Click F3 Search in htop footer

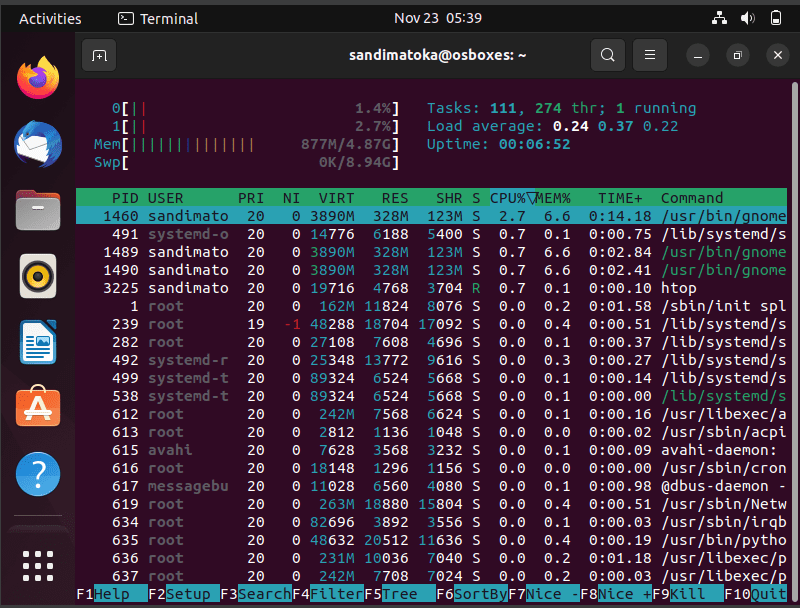(x=256, y=594)
